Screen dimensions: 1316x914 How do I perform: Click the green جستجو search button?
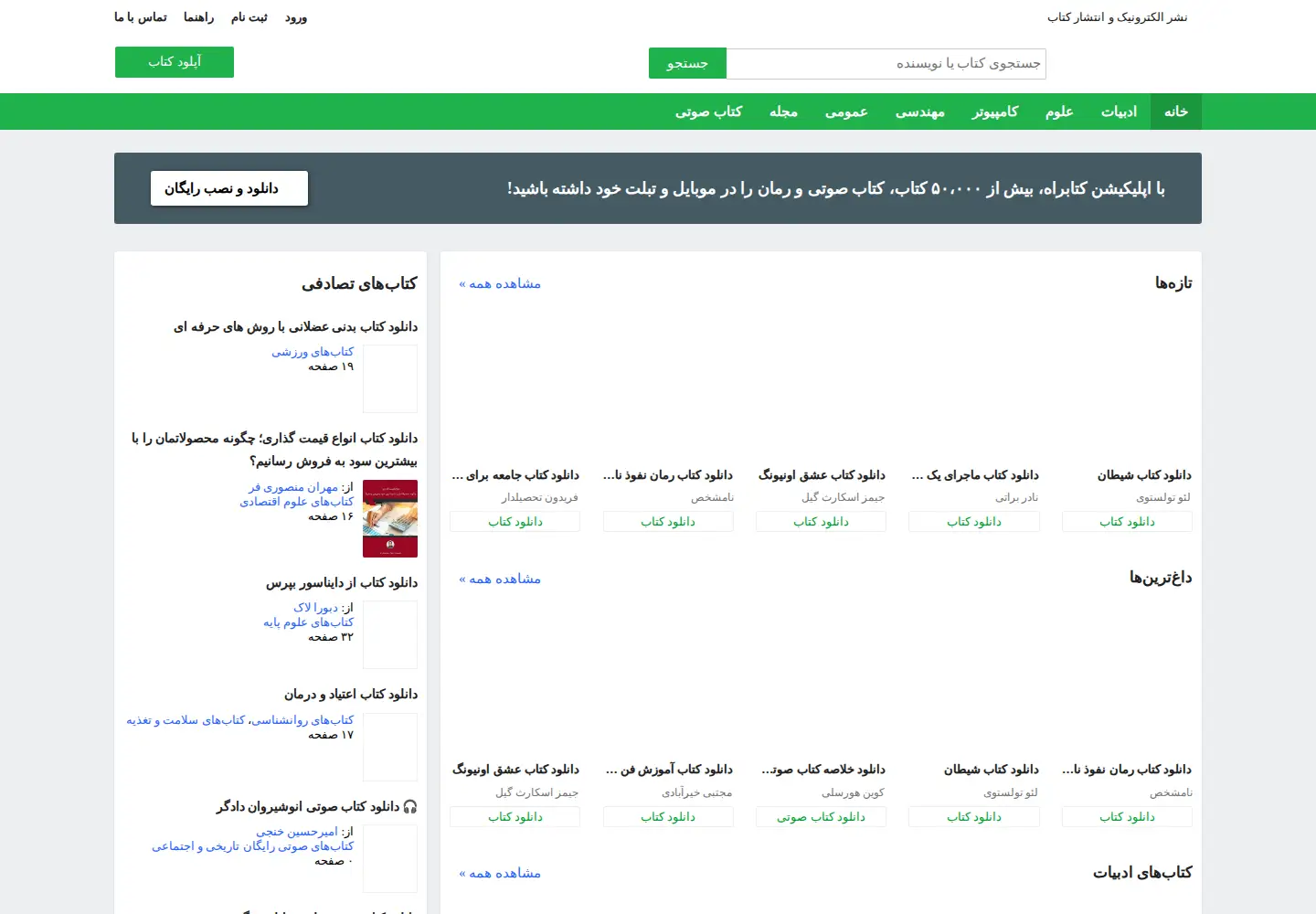pos(687,63)
